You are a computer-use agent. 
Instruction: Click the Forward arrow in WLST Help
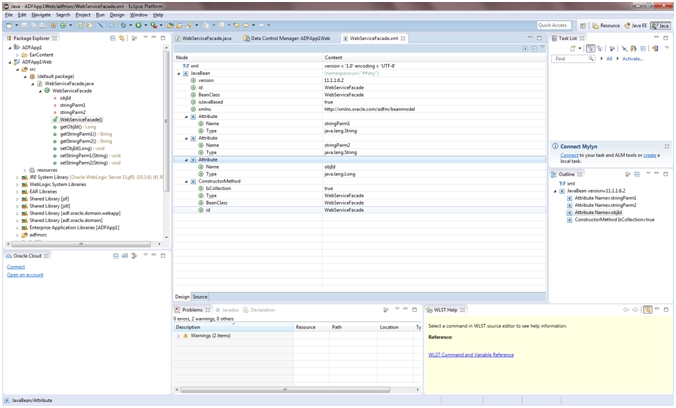point(635,310)
